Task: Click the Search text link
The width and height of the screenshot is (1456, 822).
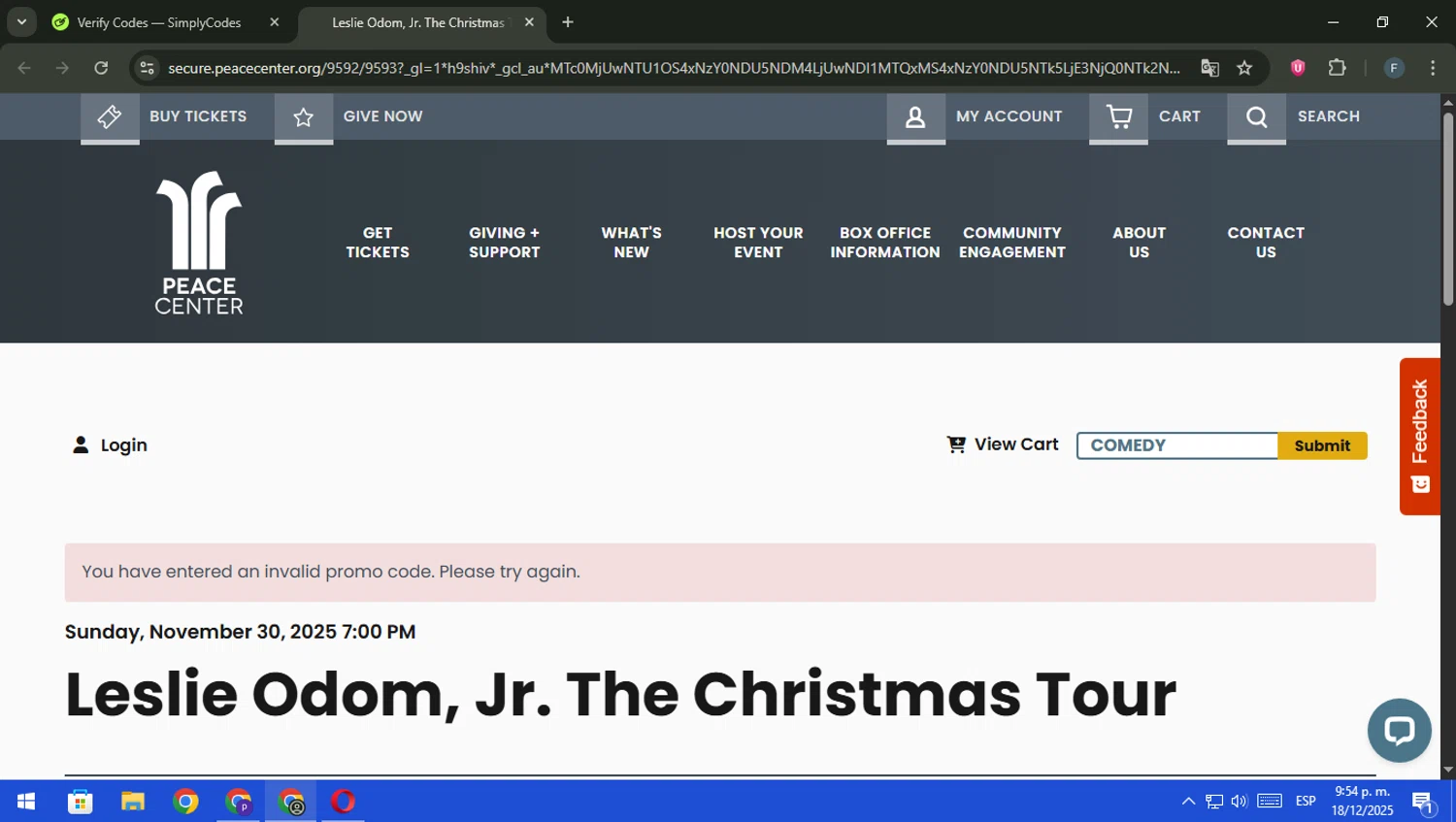Action: [1328, 116]
